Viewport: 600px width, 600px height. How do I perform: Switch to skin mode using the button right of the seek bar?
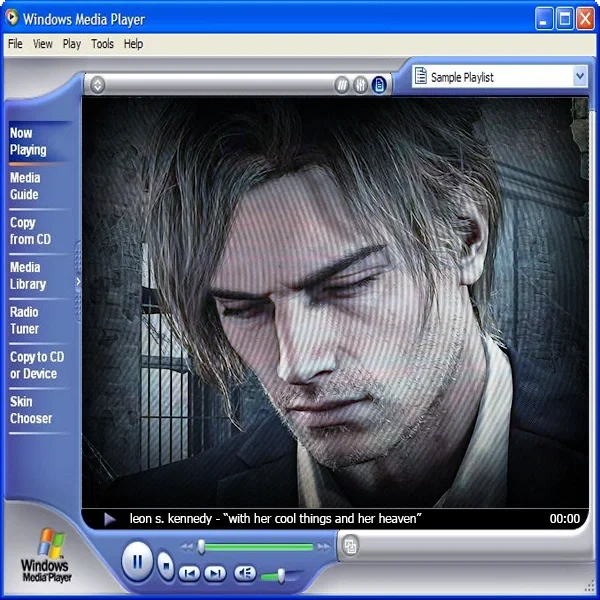350,546
